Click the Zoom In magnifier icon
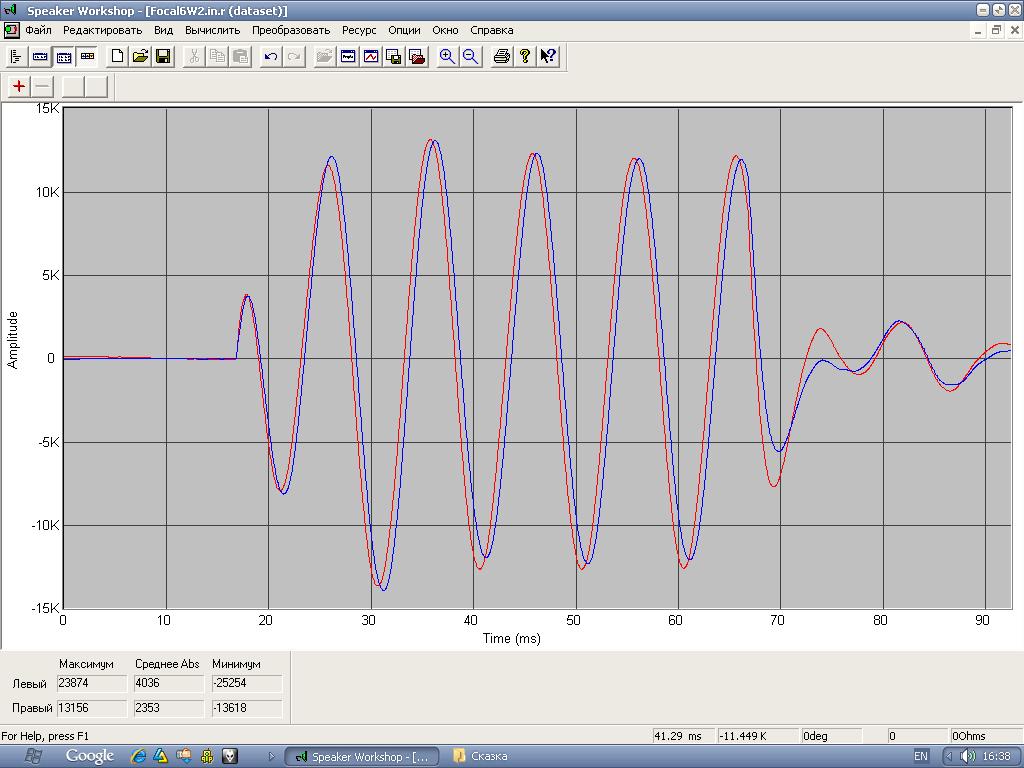 coord(447,57)
